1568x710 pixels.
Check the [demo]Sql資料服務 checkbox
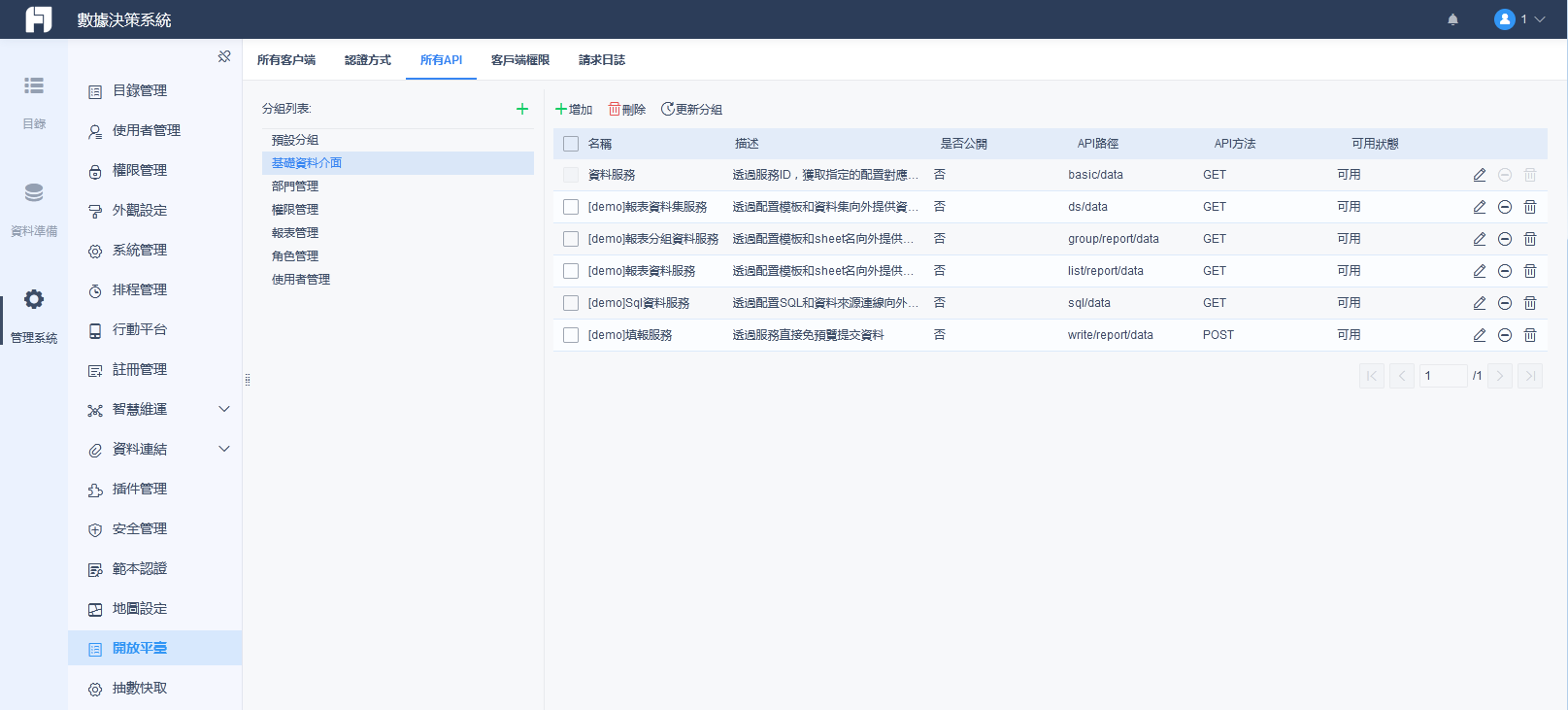pyautogui.click(x=571, y=303)
